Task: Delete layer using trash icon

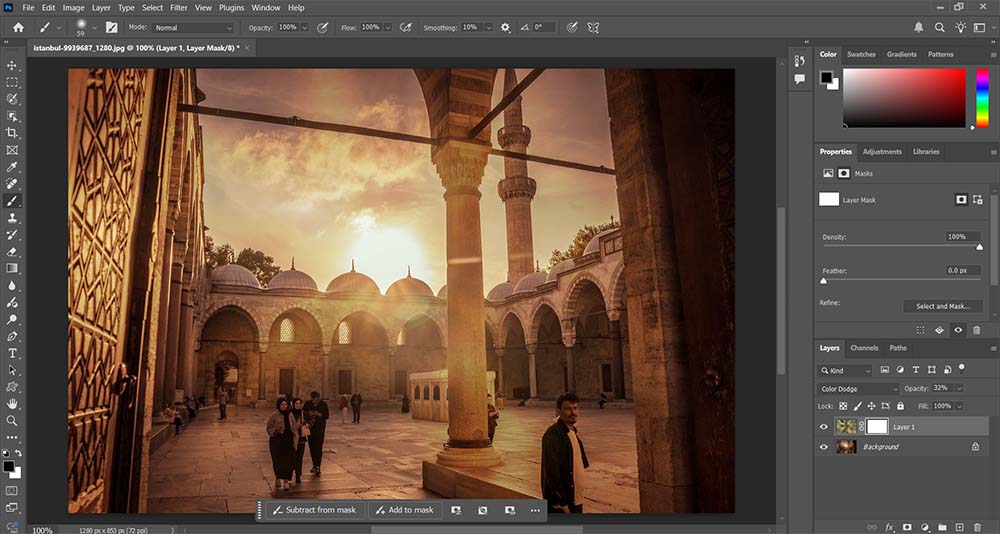Action: click(976, 526)
